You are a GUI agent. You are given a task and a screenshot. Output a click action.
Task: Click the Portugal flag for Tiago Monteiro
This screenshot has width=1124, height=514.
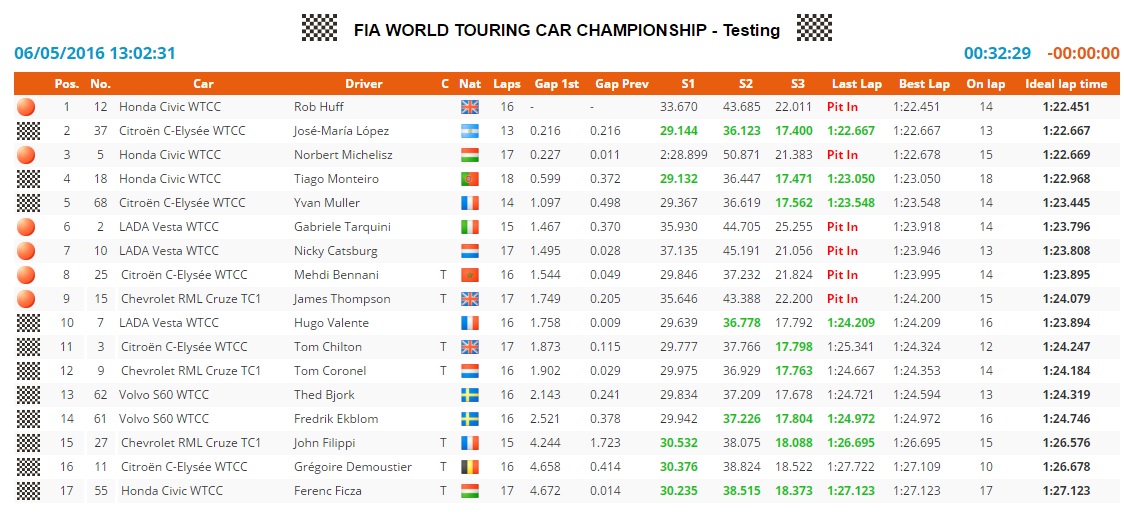(470, 179)
